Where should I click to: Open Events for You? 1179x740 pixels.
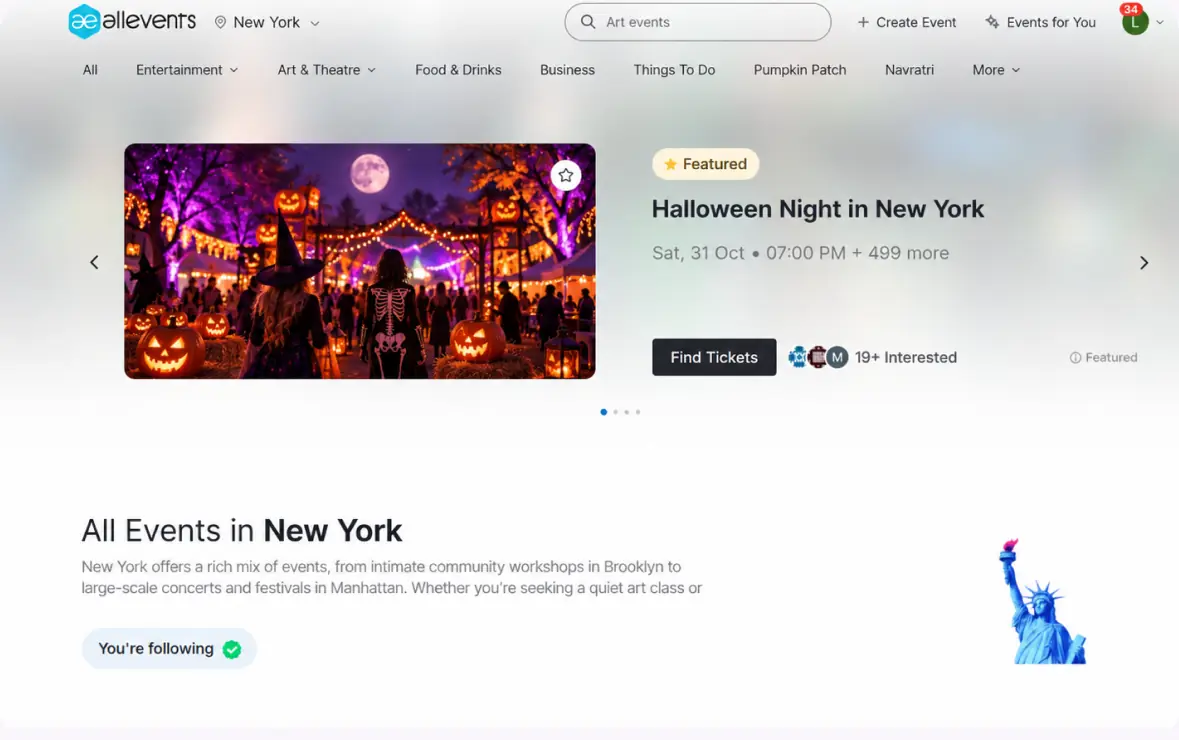click(1041, 23)
